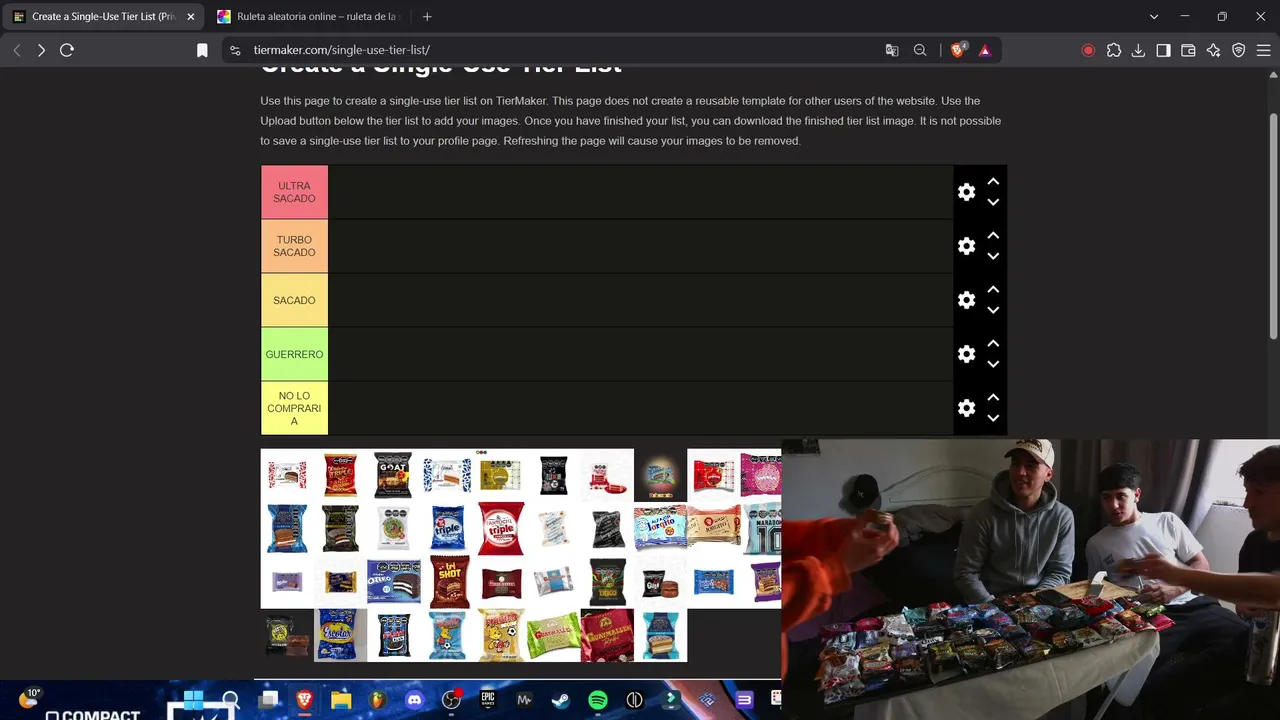Open Discord from the taskbar
1280x720 pixels.
coord(414,700)
